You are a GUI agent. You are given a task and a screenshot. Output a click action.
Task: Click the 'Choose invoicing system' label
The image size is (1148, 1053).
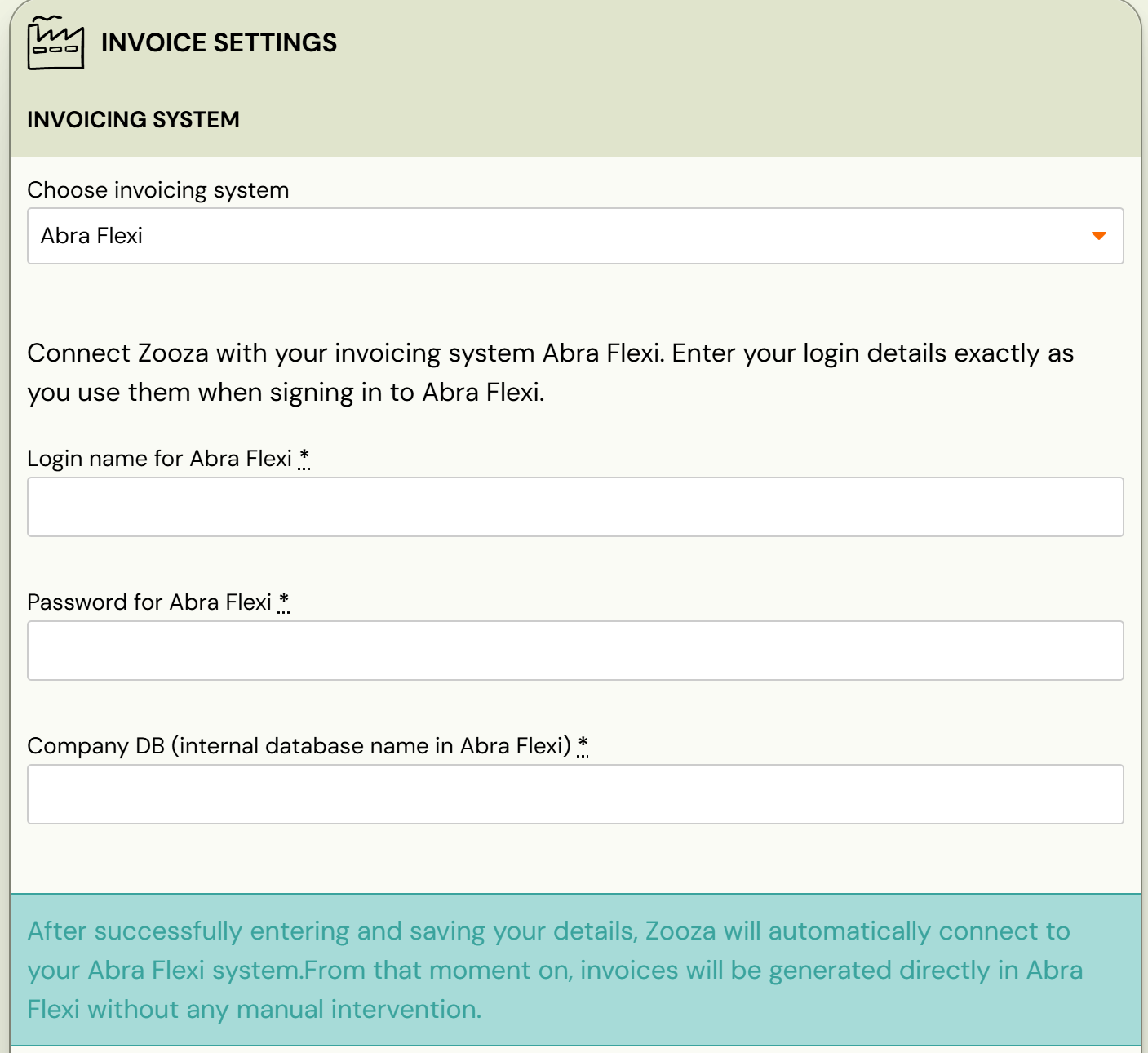[158, 190]
